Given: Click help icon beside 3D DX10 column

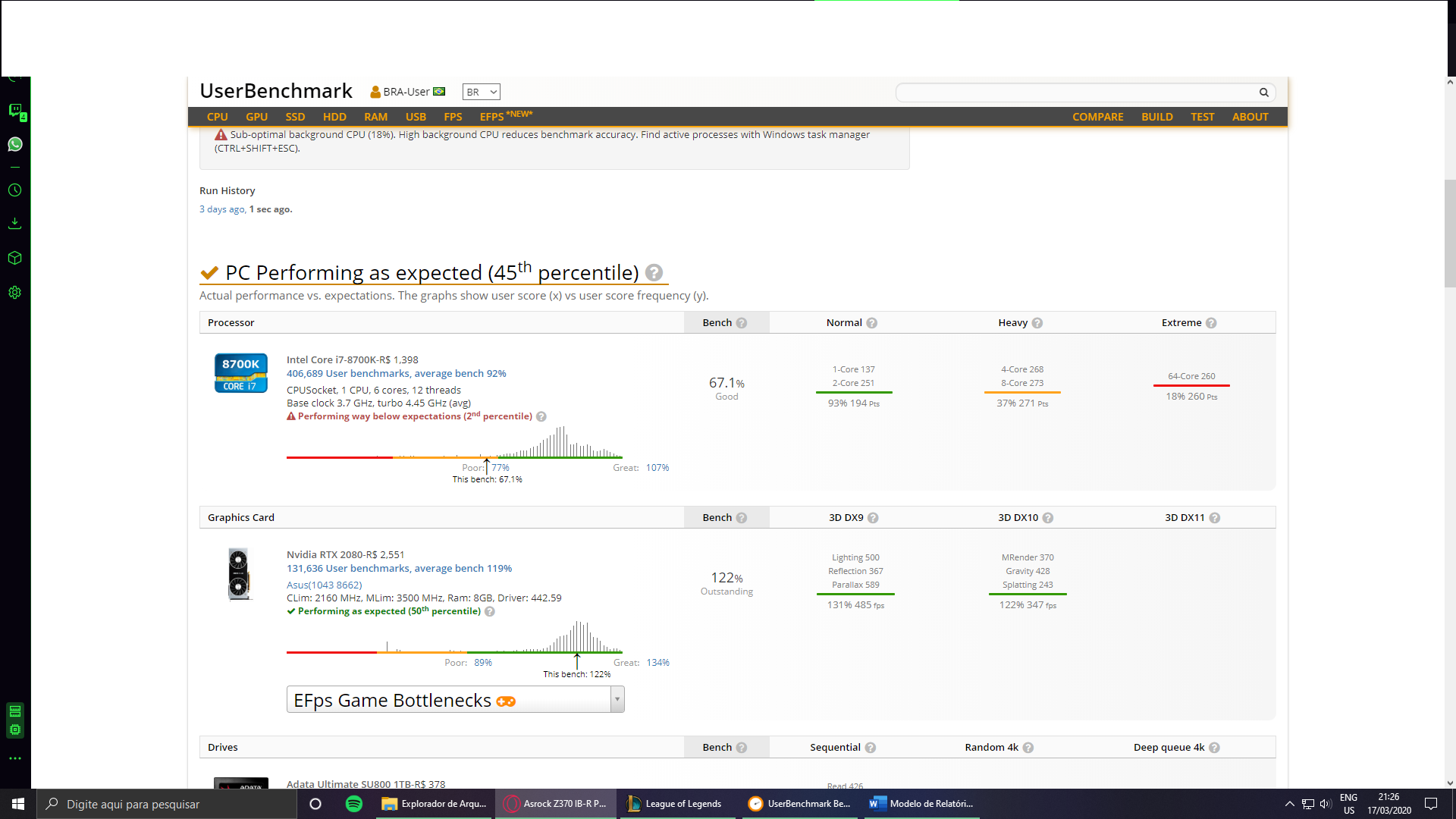Looking at the screenshot, I should [1048, 518].
